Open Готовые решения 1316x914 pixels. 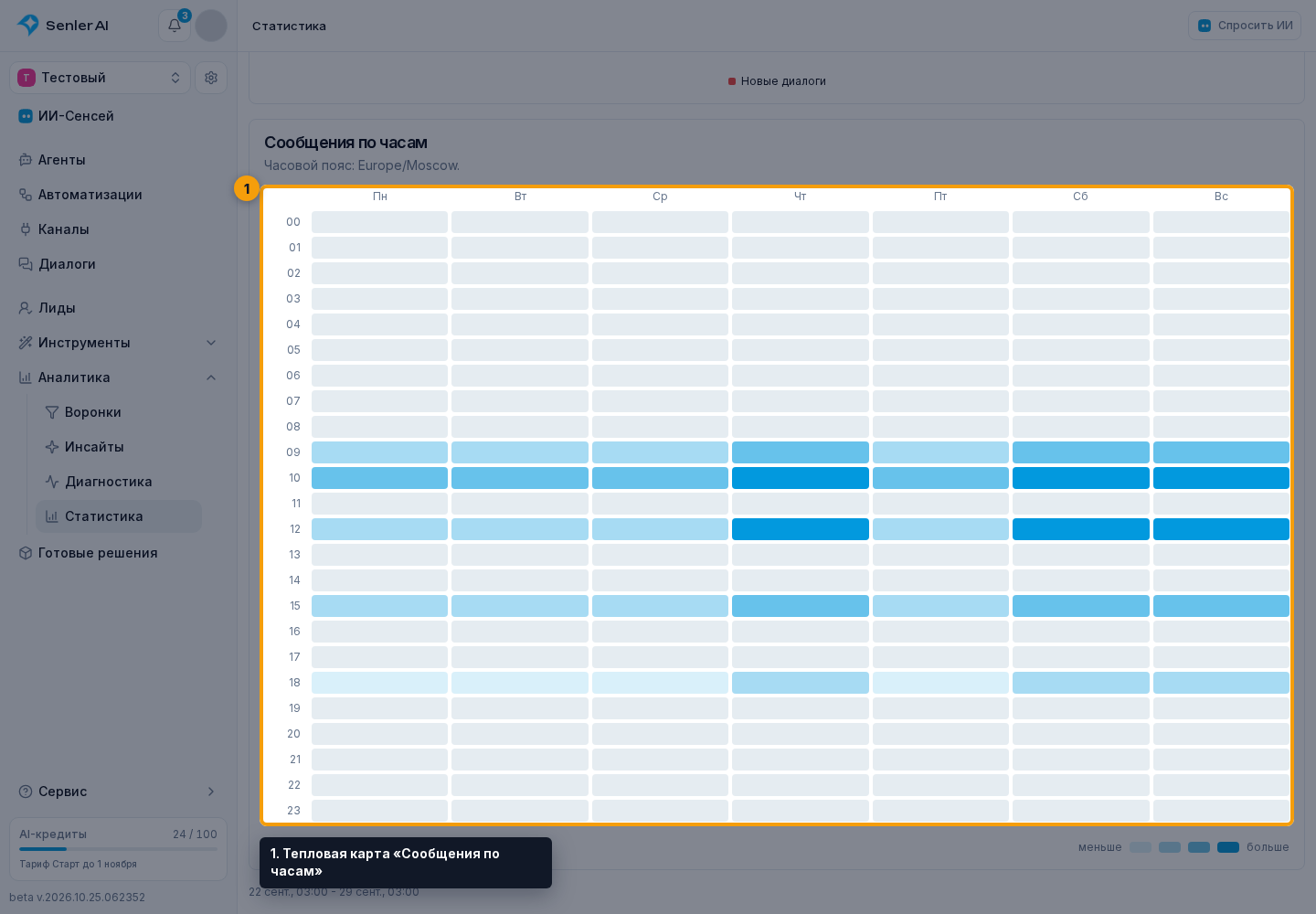pyautogui.click(x=119, y=553)
